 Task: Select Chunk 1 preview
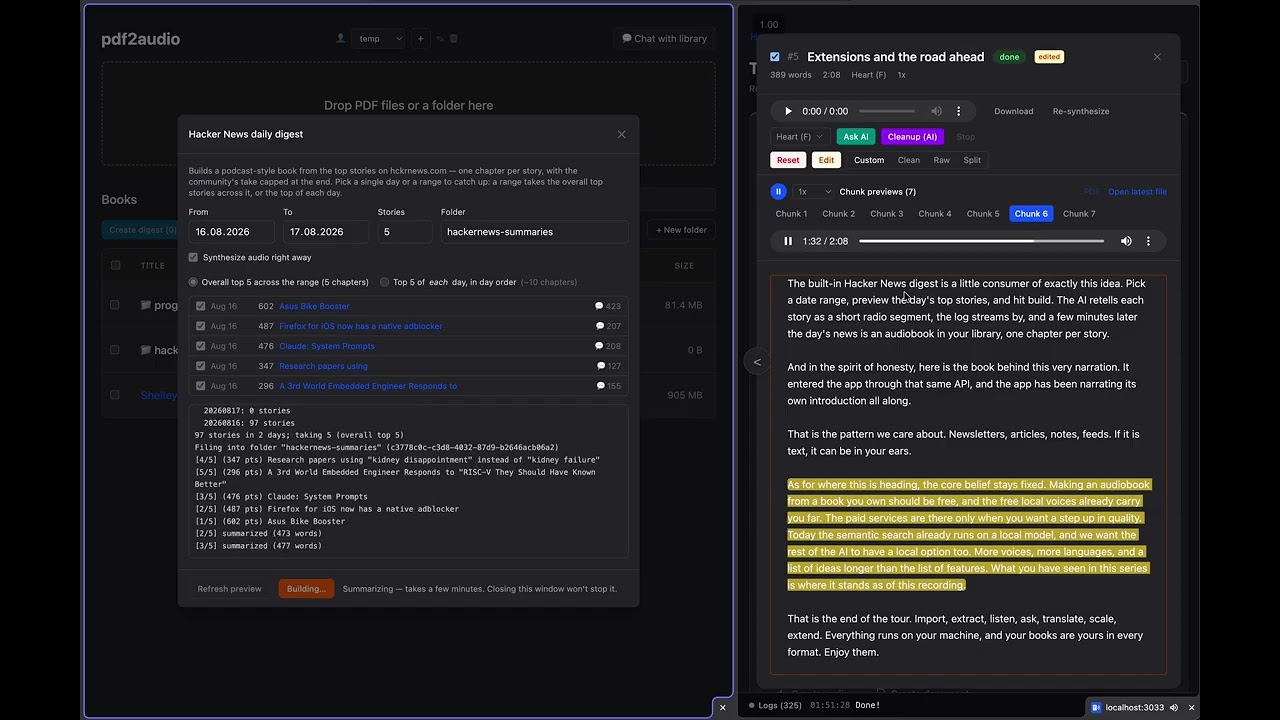click(791, 214)
